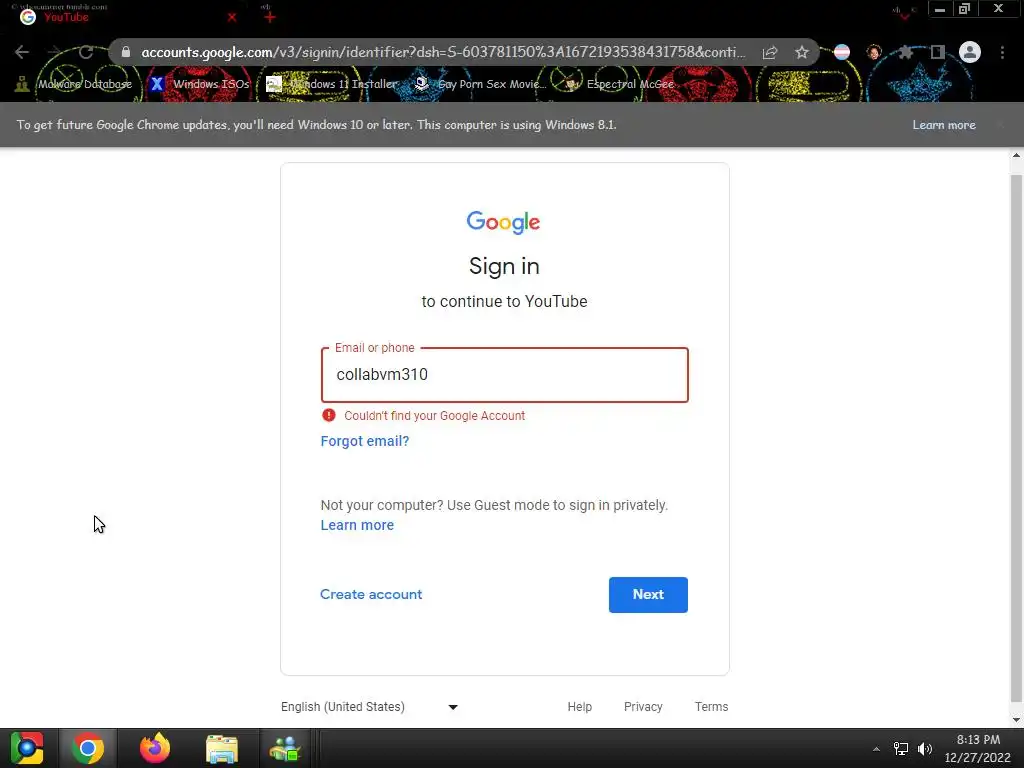Screen dimensions: 1024x768
Task: Click the striped flag extension icon
Action: tap(842, 52)
